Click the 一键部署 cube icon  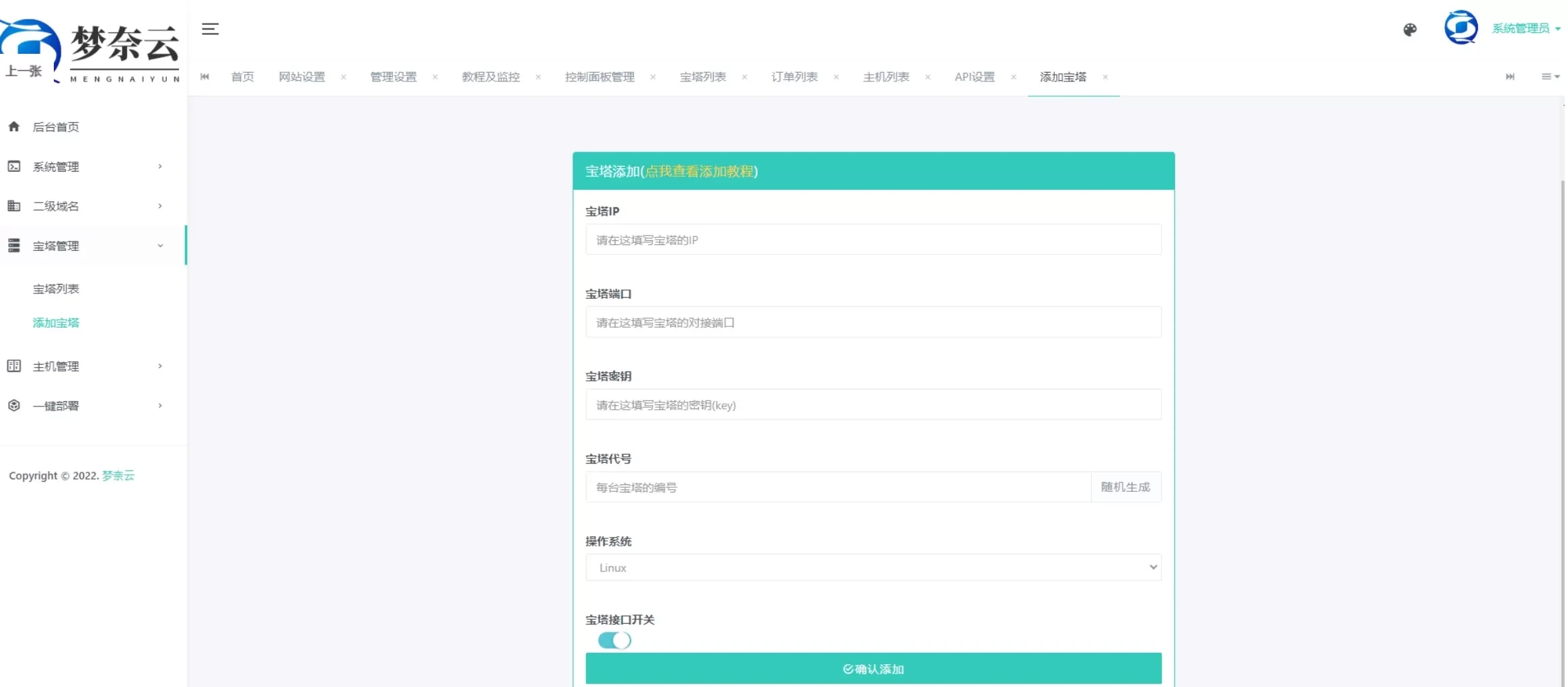click(x=14, y=406)
